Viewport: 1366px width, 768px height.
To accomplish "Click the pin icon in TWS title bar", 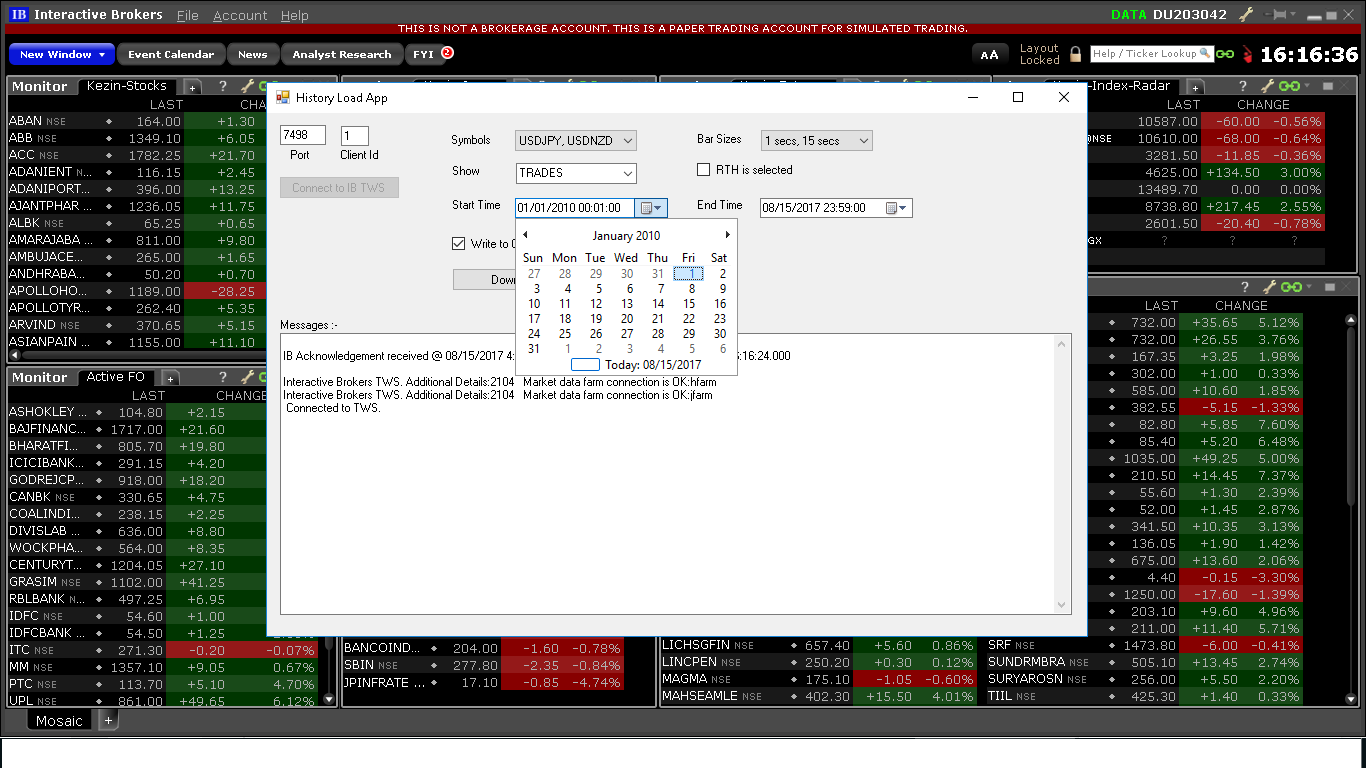I will tap(1275, 15).
